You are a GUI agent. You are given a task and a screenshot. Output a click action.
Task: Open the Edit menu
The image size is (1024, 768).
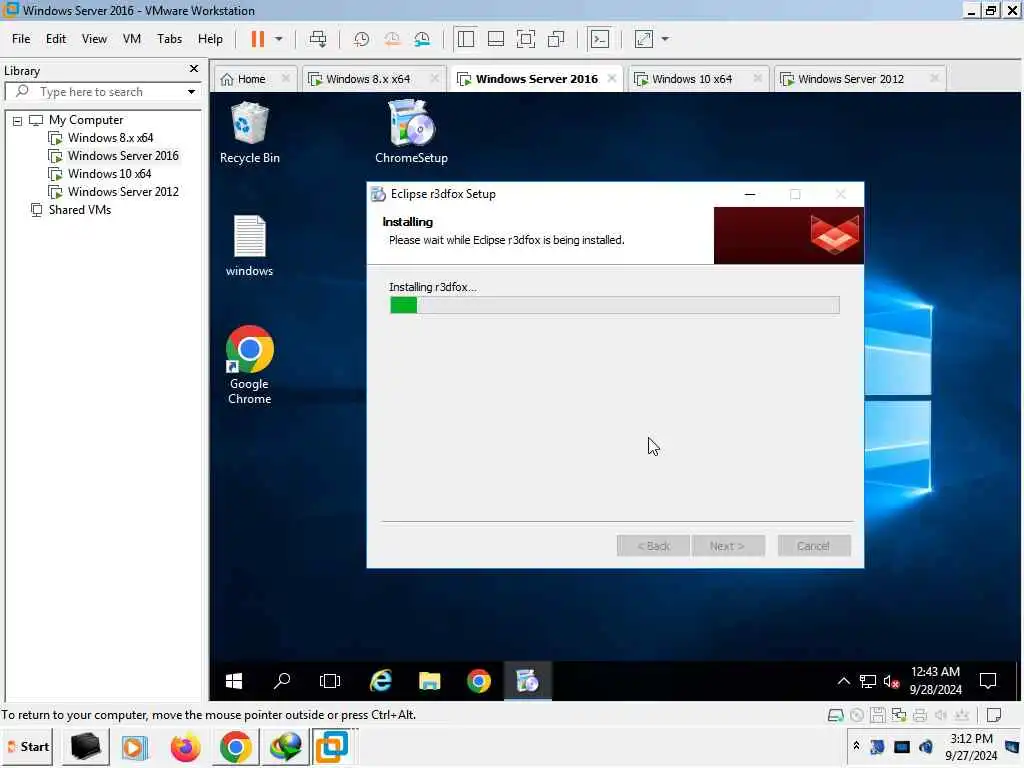(56, 39)
